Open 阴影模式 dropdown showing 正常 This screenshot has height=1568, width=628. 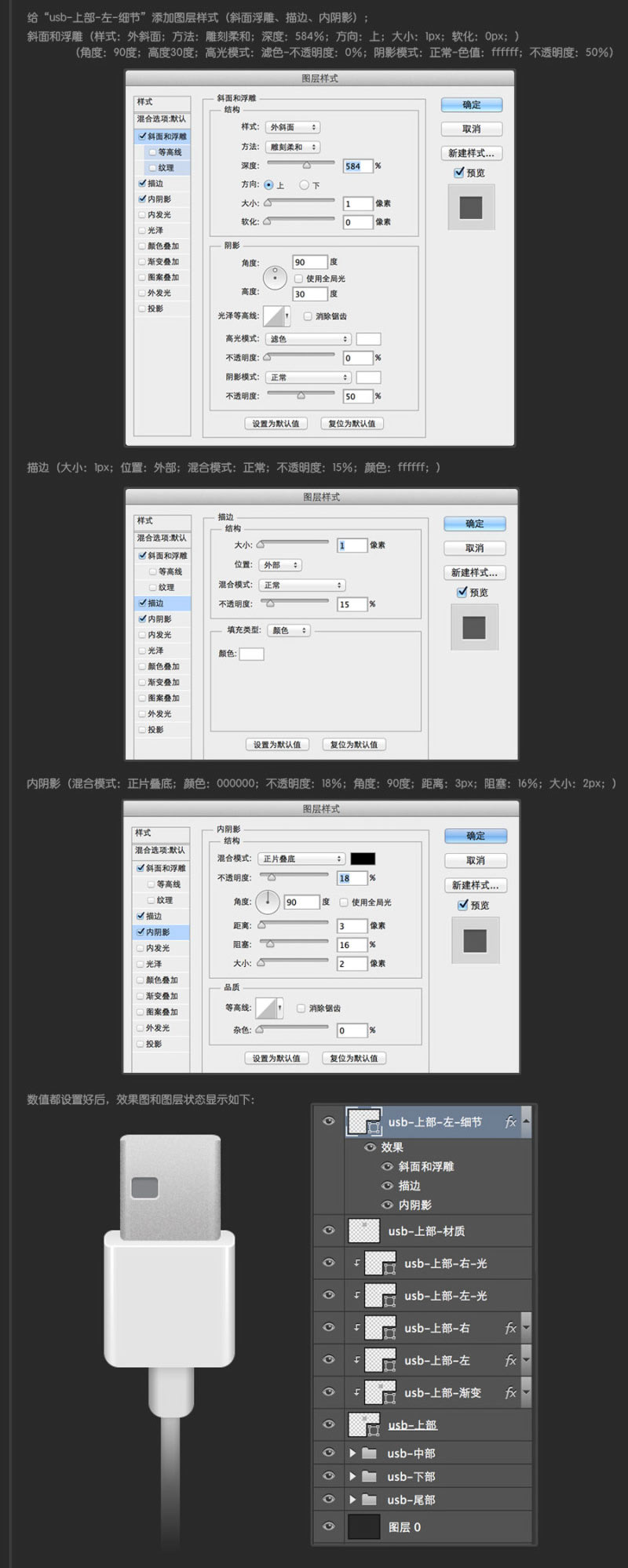click(308, 377)
